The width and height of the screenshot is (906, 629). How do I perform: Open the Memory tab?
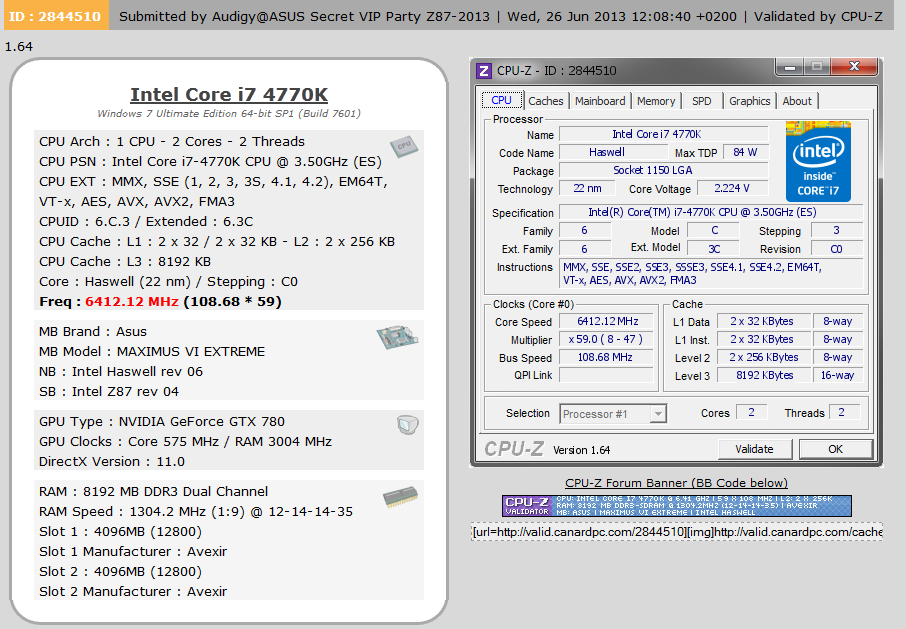point(656,101)
